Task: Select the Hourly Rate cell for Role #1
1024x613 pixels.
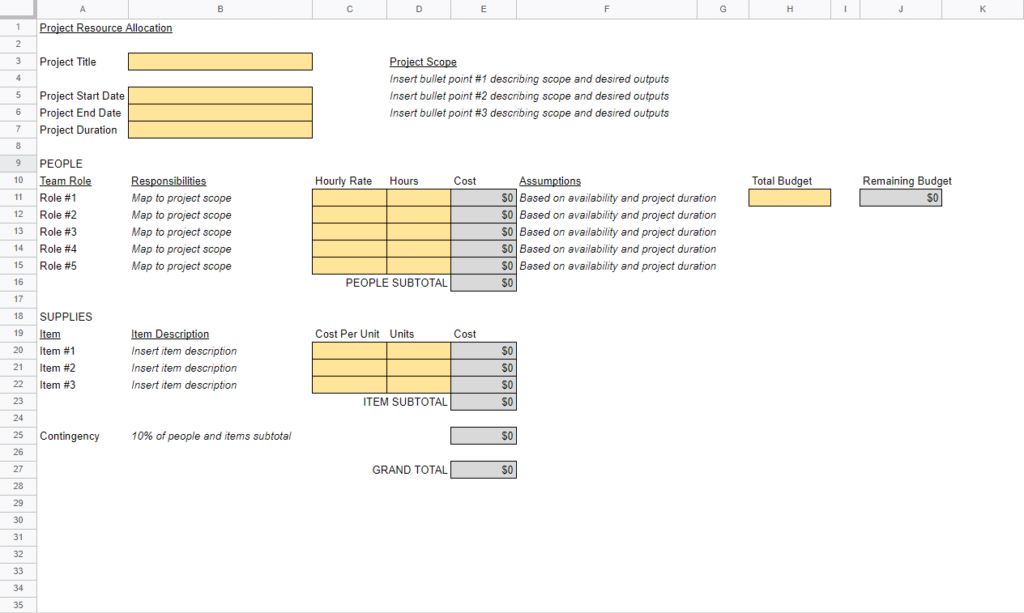Action: click(349, 198)
